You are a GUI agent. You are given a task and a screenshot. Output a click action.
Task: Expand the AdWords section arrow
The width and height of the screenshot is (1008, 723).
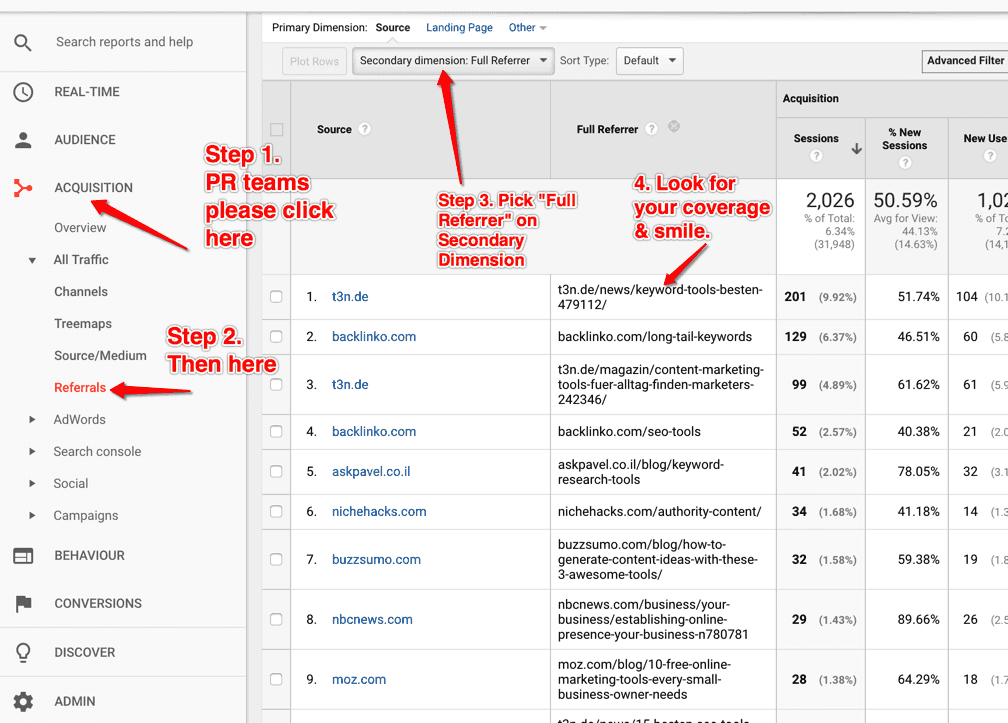point(32,420)
